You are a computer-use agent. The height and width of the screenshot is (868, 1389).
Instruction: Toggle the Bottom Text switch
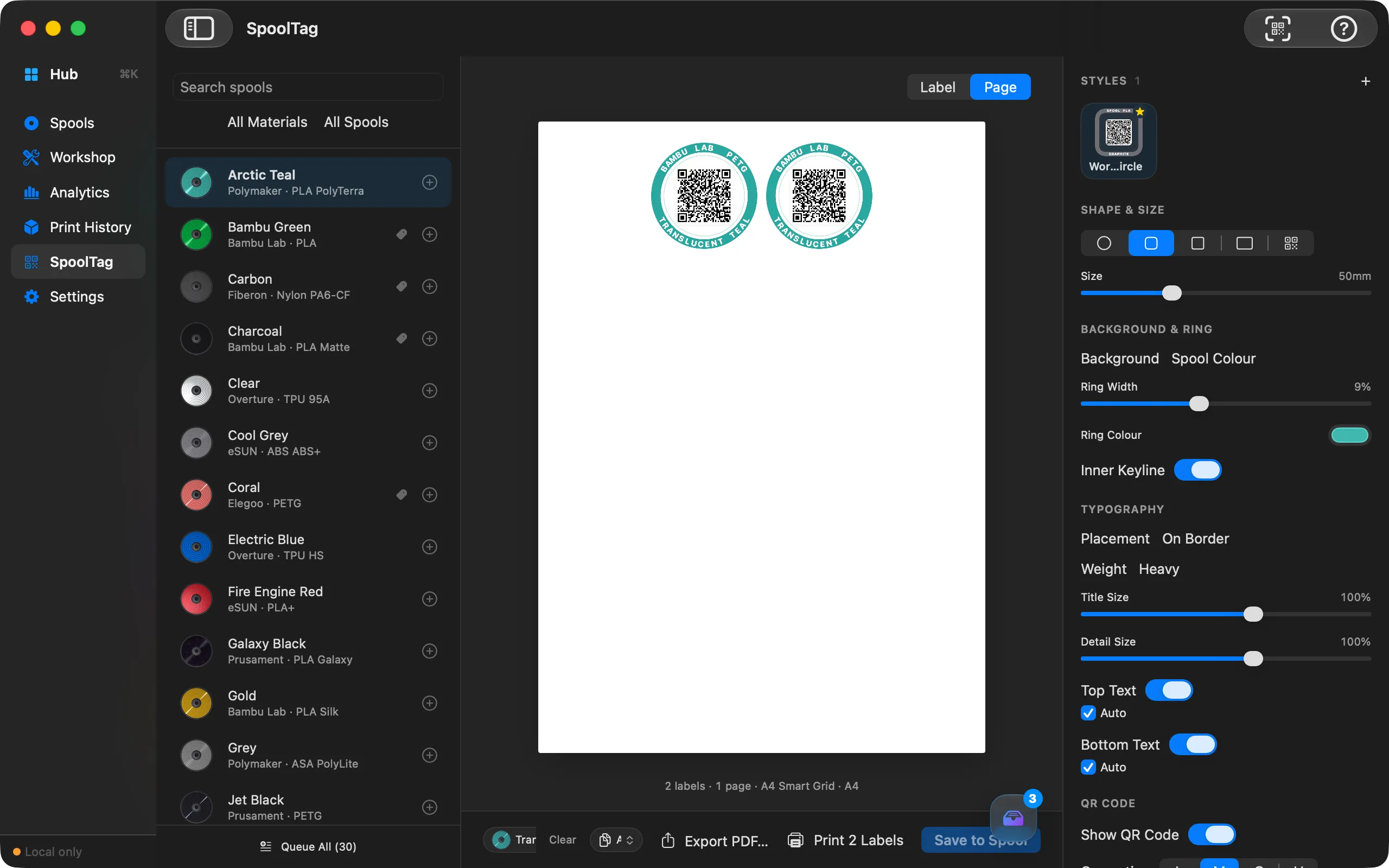(1193, 744)
